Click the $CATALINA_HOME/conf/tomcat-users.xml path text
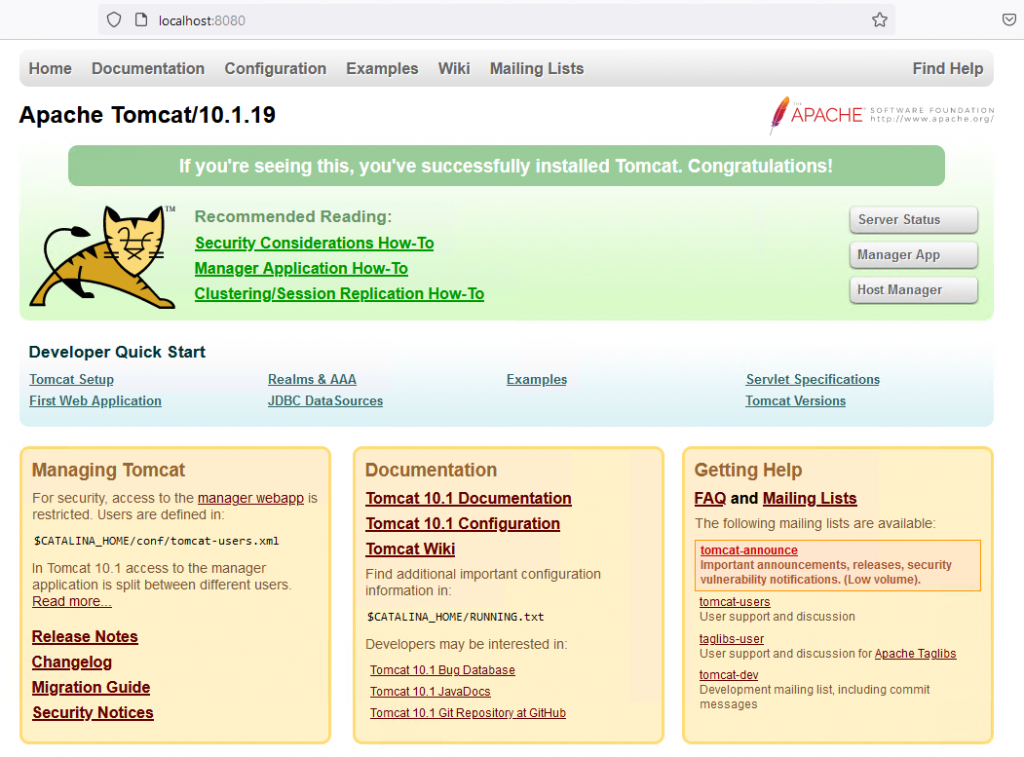Screen dimensions: 1024x757 pyautogui.click(x=156, y=541)
